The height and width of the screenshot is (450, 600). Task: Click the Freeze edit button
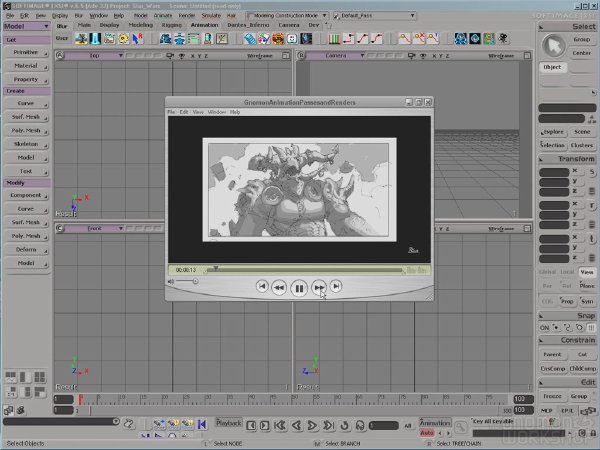pyautogui.click(x=552, y=396)
